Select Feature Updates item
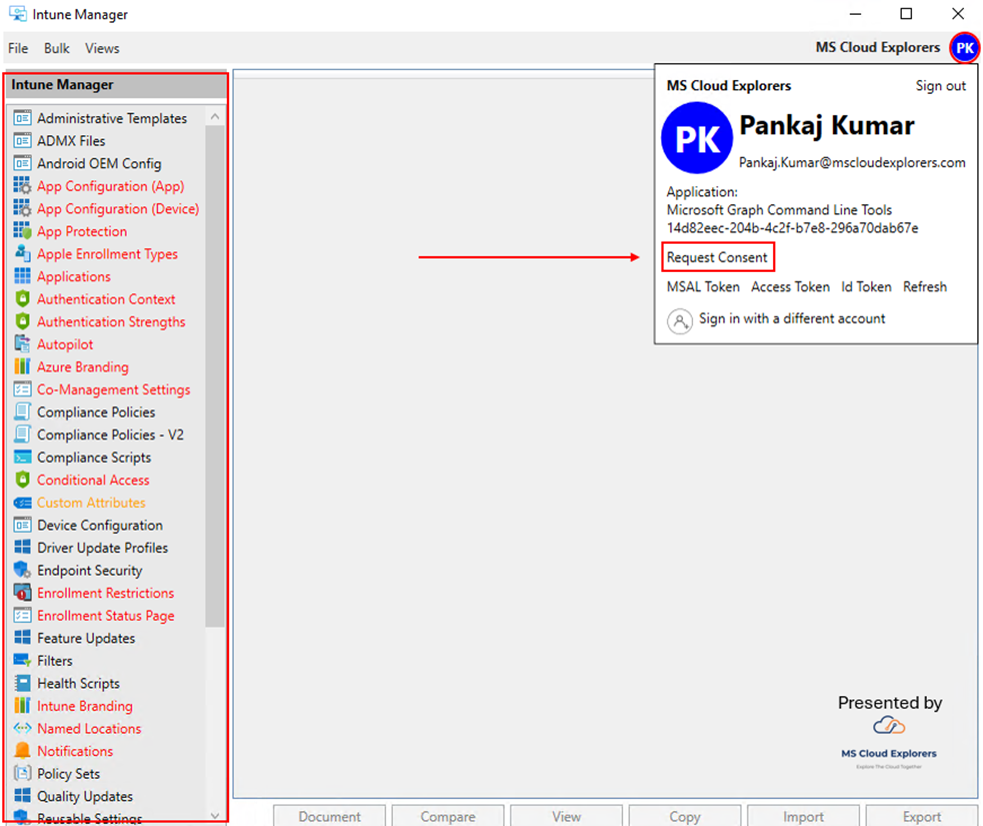Screen dimensions: 983x826 pos(86,638)
